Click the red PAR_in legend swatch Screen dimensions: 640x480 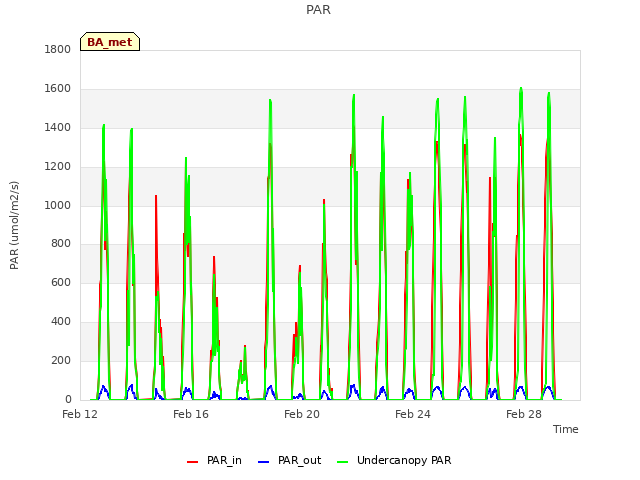pos(192,462)
